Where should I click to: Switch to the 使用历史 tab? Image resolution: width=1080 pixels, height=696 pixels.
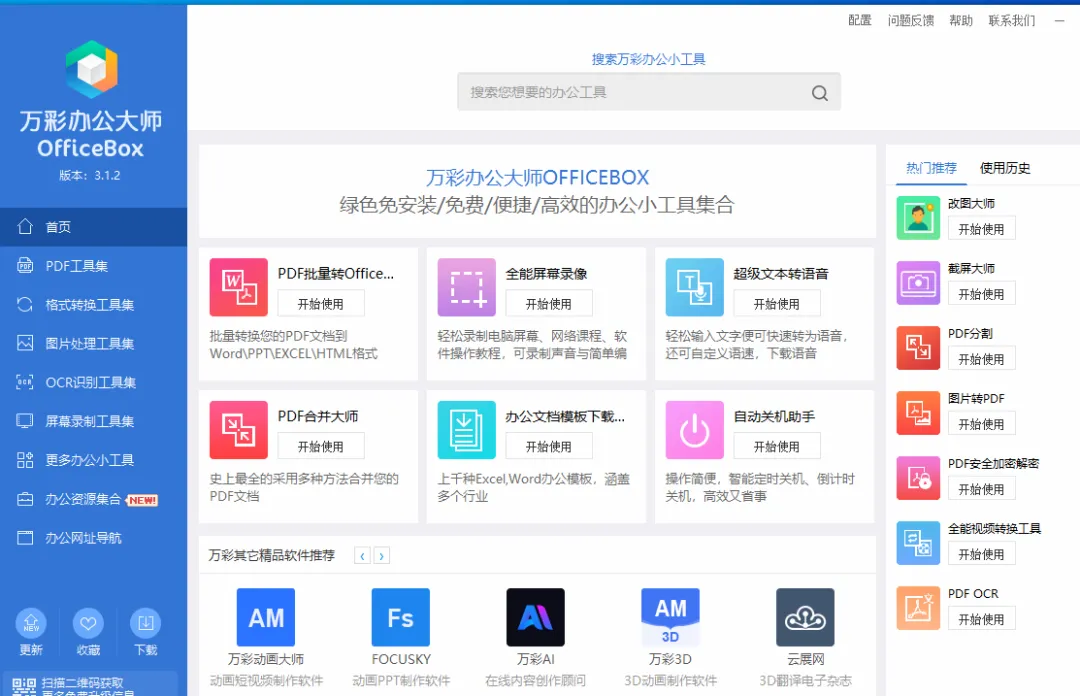[x=1005, y=168]
